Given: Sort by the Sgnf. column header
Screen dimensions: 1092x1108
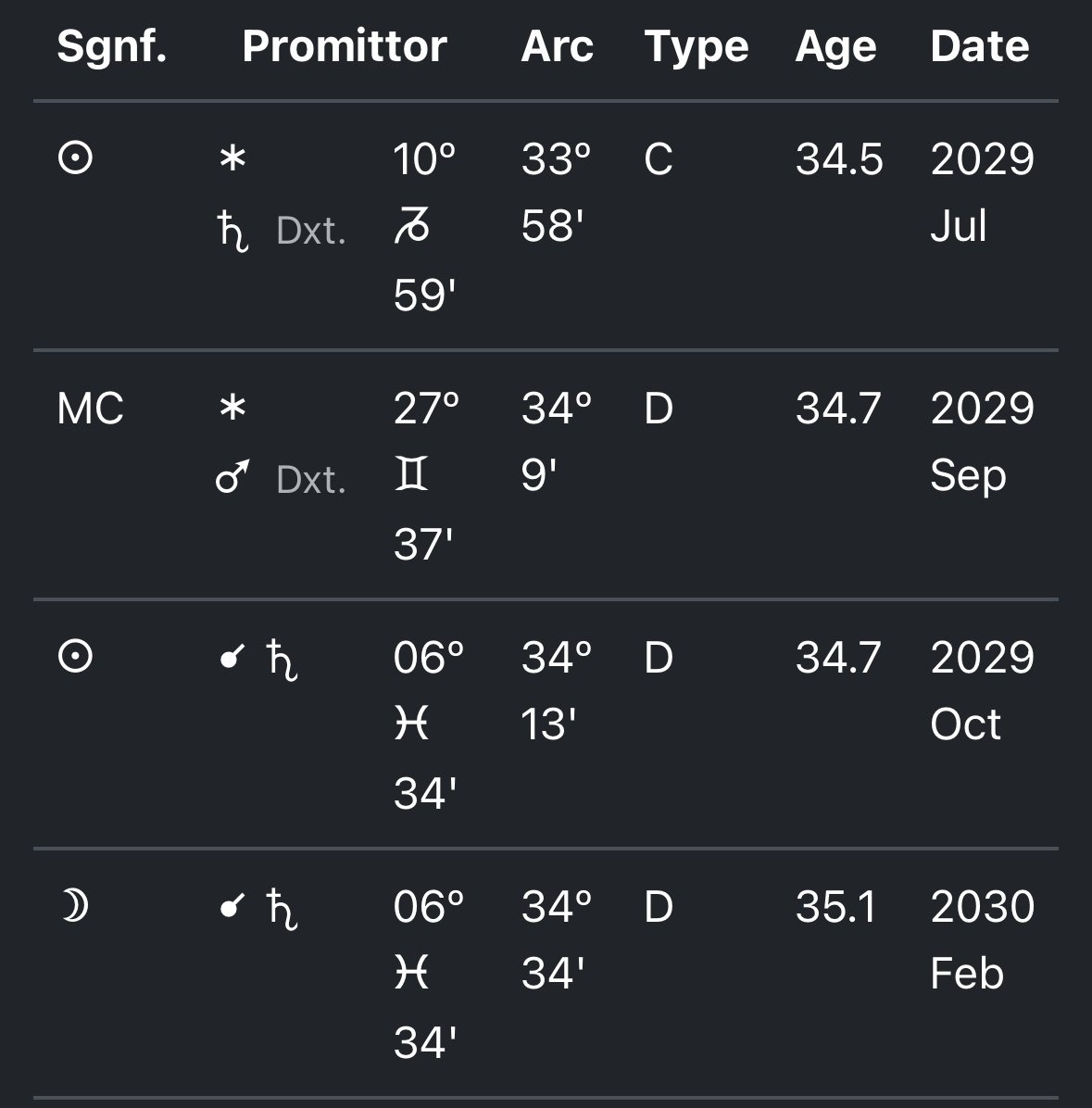Looking at the screenshot, I should tap(111, 46).
